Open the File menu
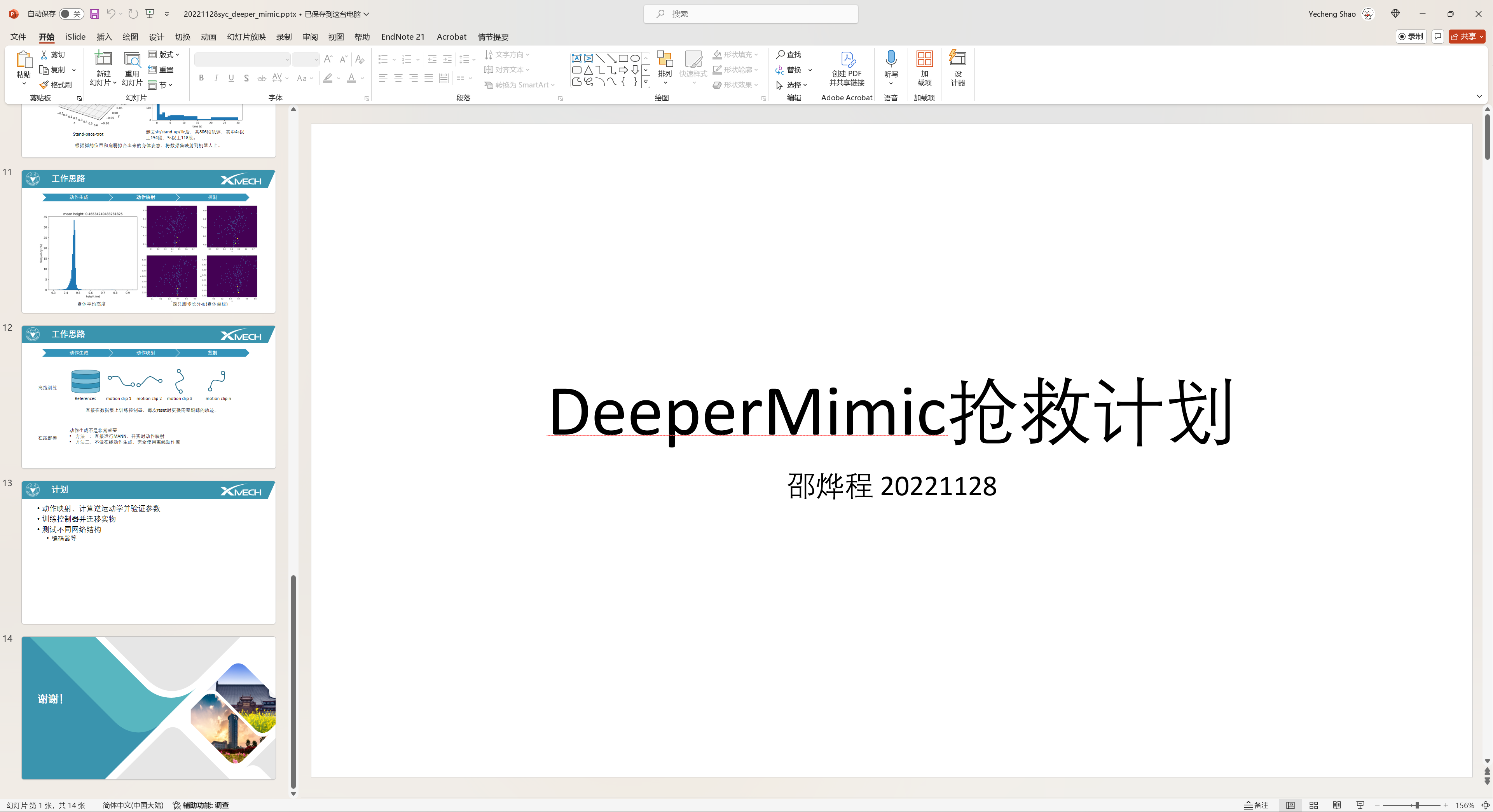1493x812 pixels. [x=18, y=37]
